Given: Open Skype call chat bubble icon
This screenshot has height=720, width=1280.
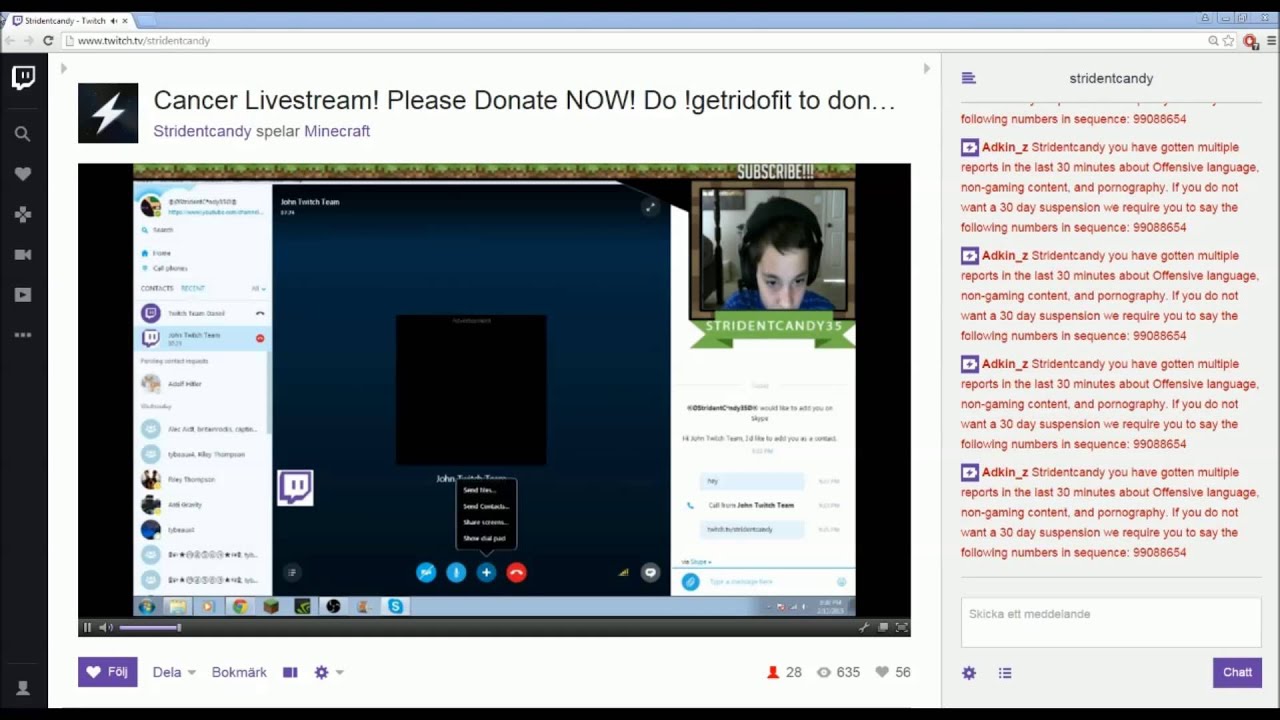Looking at the screenshot, I should 650,572.
